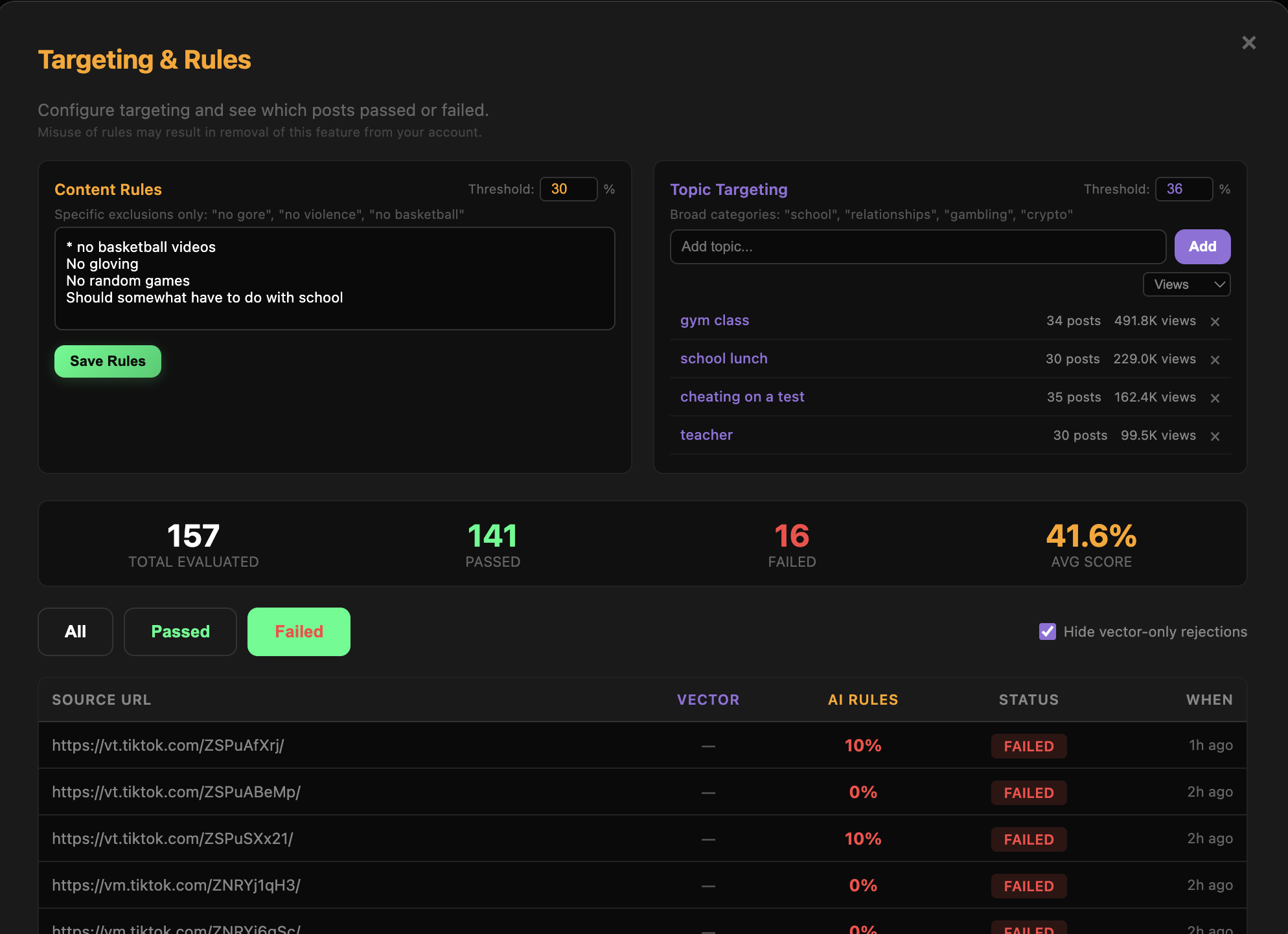Enable Hide vector-only rejections
This screenshot has height=934, width=1288.
coord(1048,632)
